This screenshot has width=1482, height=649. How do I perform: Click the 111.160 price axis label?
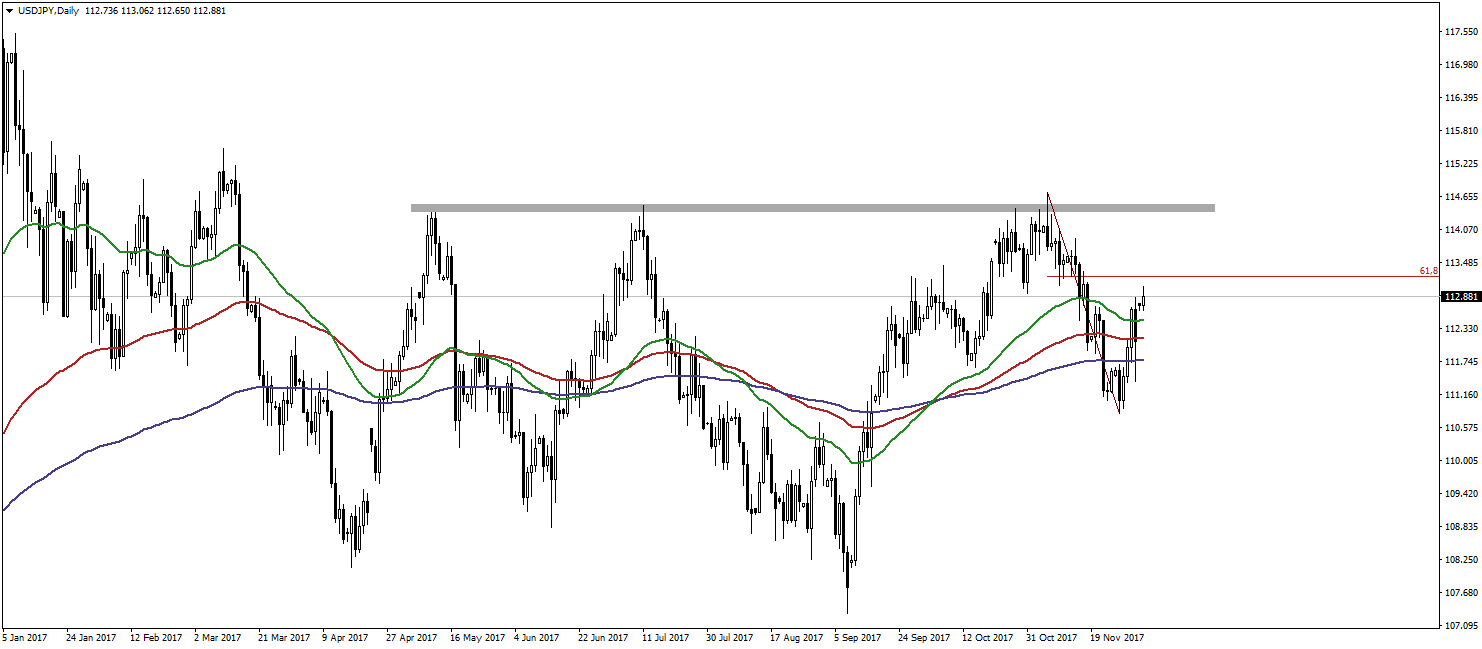point(1461,395)
